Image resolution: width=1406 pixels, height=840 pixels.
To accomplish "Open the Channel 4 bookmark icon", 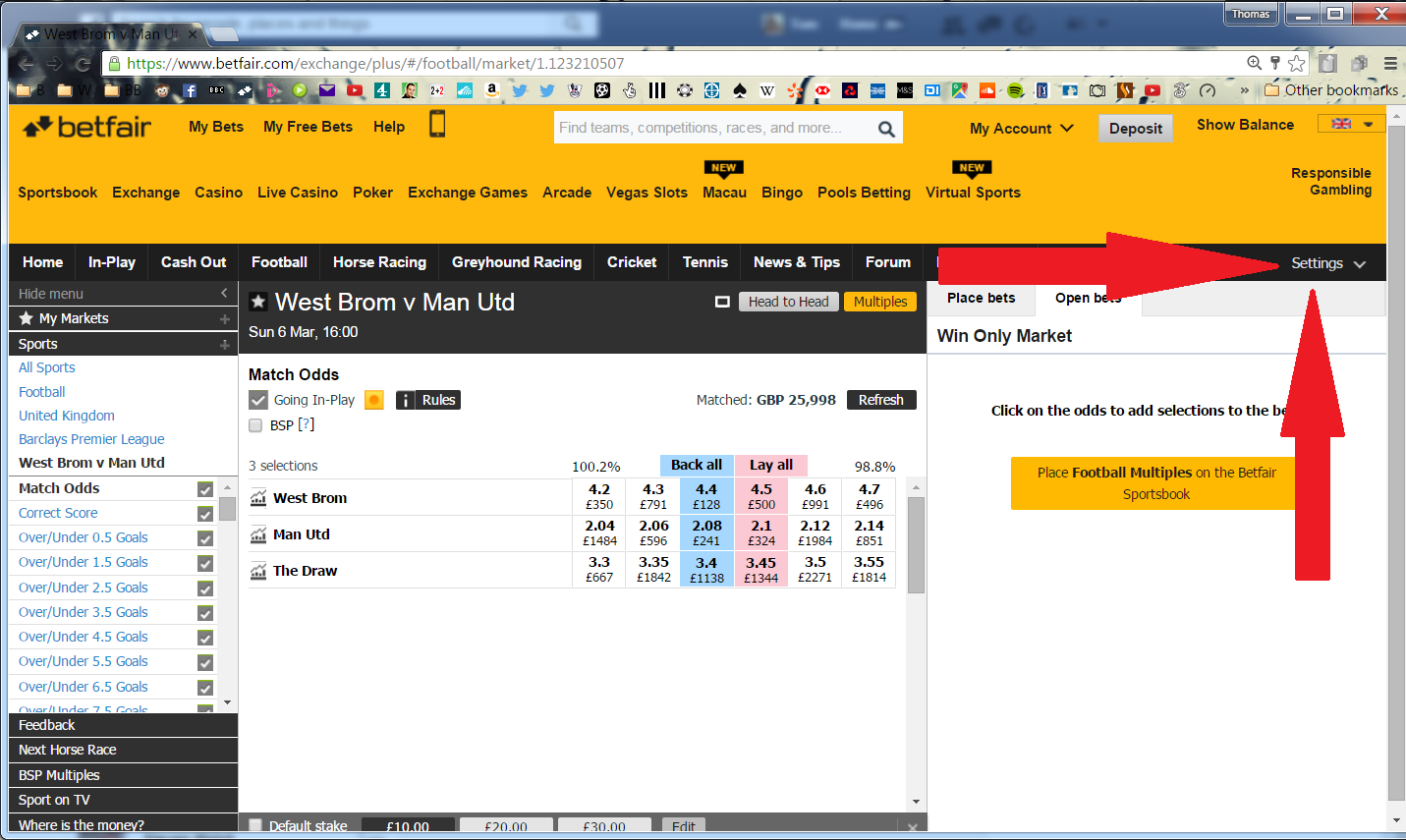I will pyautogui.click(x=382, y=90).
